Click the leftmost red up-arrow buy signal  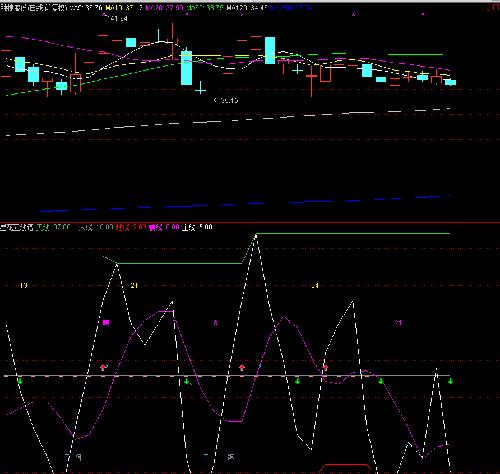click(103, 367)
